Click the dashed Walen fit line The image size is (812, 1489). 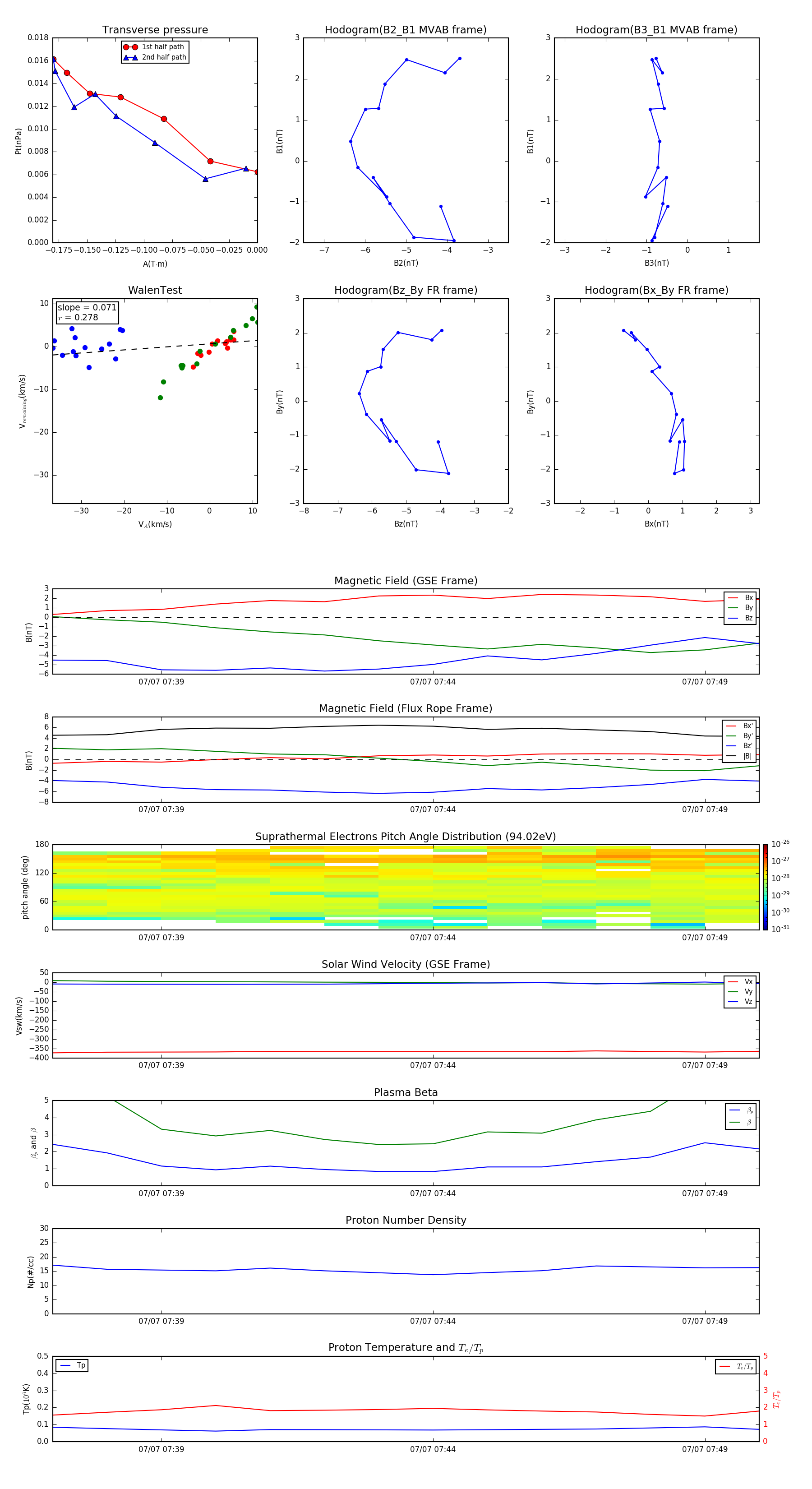155,347
